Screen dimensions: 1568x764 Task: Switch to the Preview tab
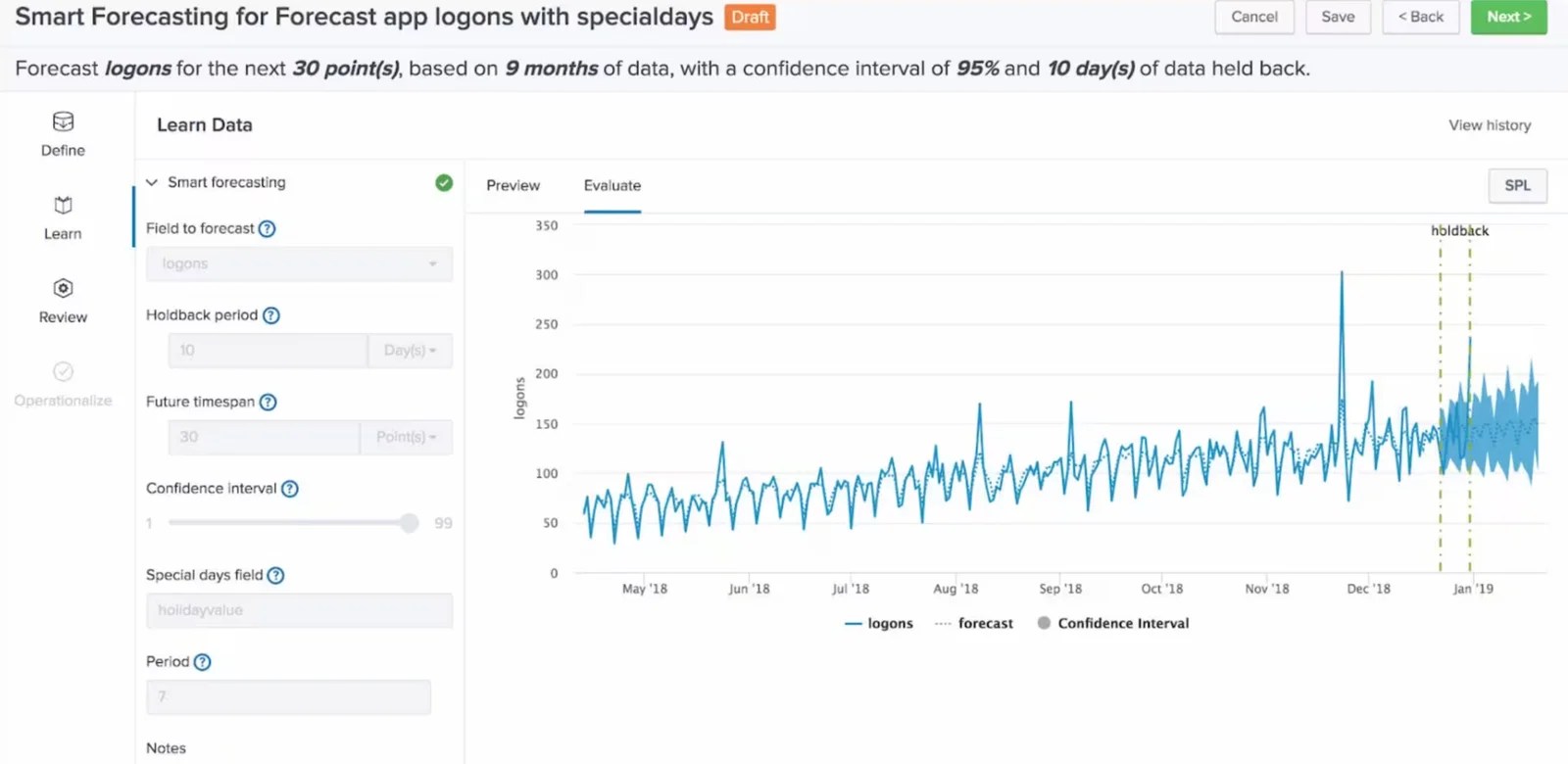coord(513,185)
